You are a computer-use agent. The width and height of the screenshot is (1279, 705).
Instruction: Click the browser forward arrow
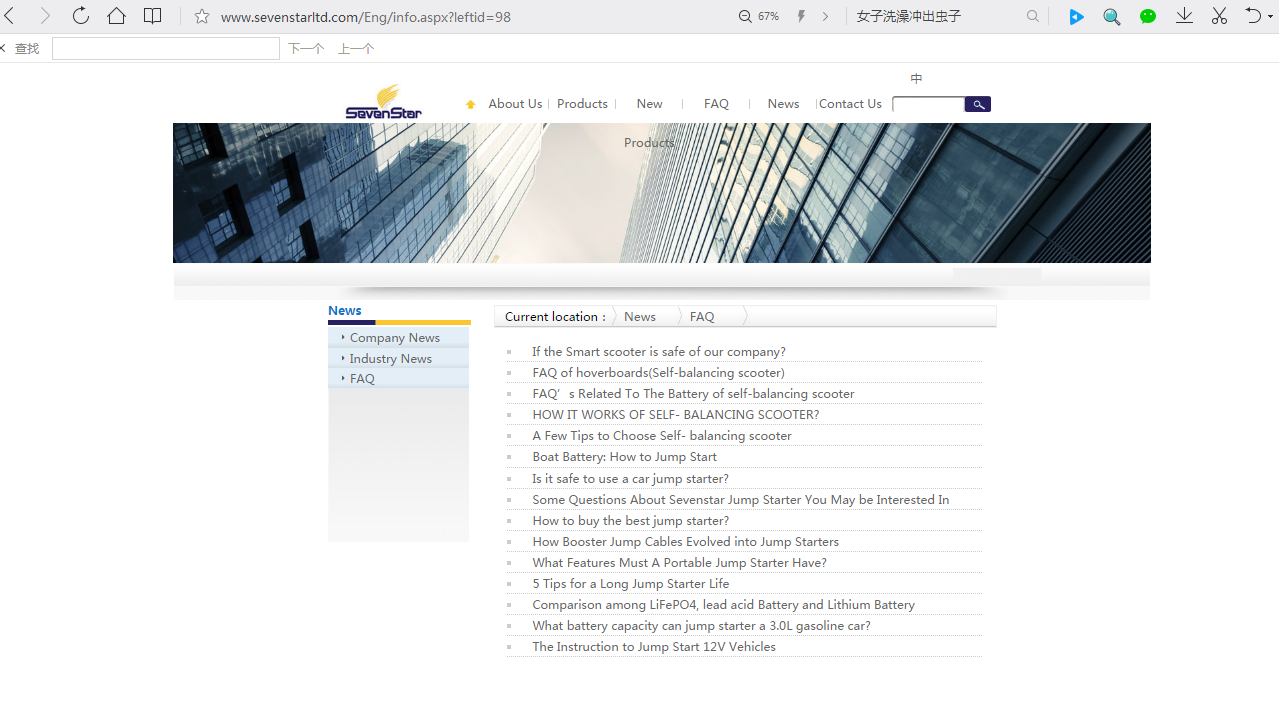pos(45,16)
